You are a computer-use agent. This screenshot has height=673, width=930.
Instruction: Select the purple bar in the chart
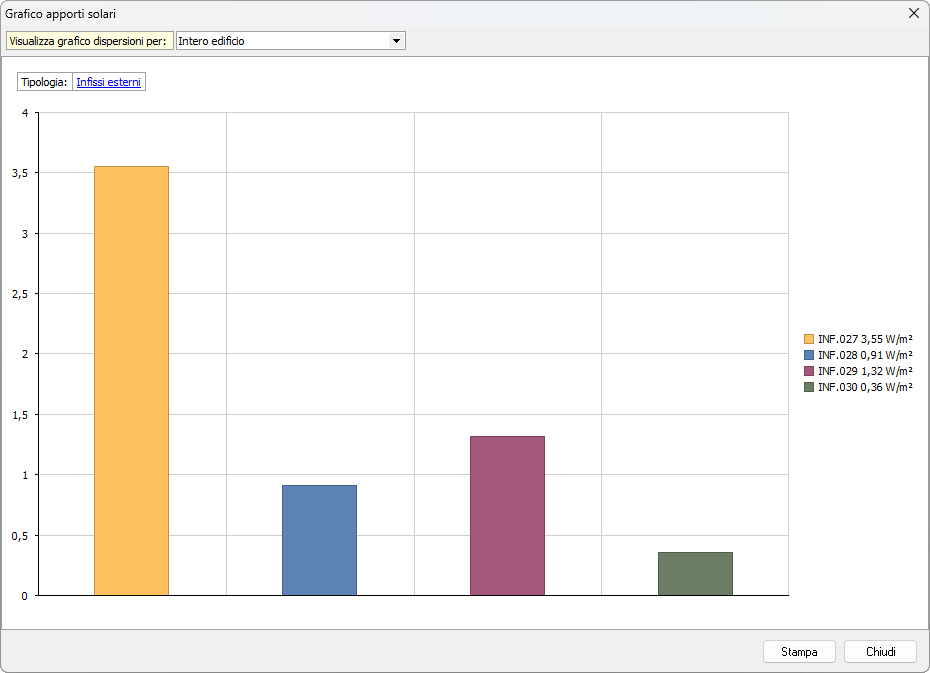pyautogui.click(x=507, y=515)
